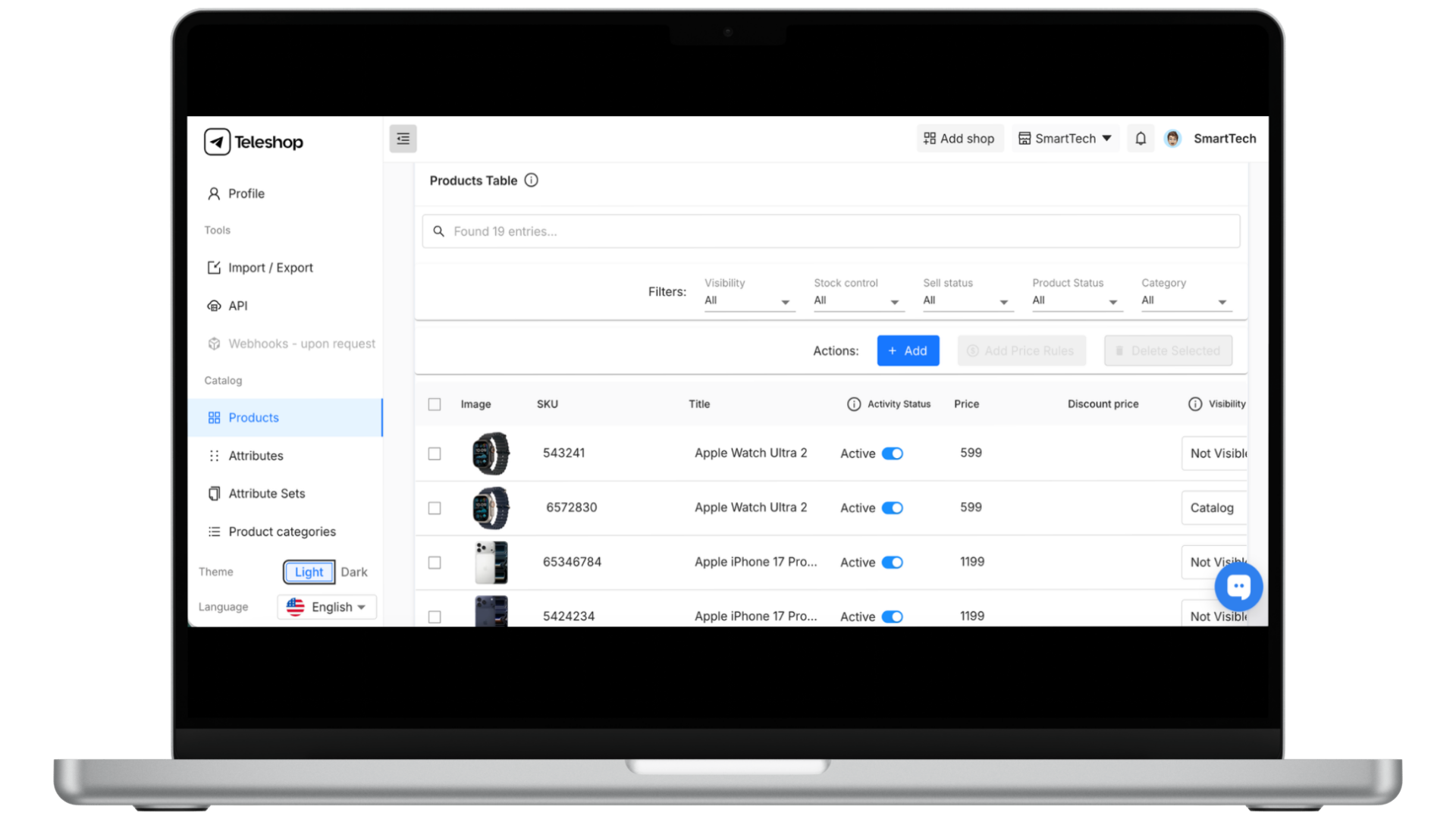Expand the Category filter dropdown
The height and width of the screenshot is (819, 1456).
(1185, 300)
